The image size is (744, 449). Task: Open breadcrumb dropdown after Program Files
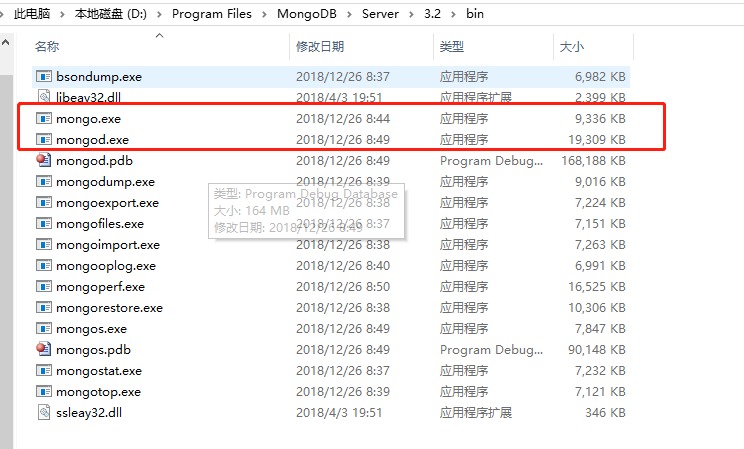coord(264,14)
